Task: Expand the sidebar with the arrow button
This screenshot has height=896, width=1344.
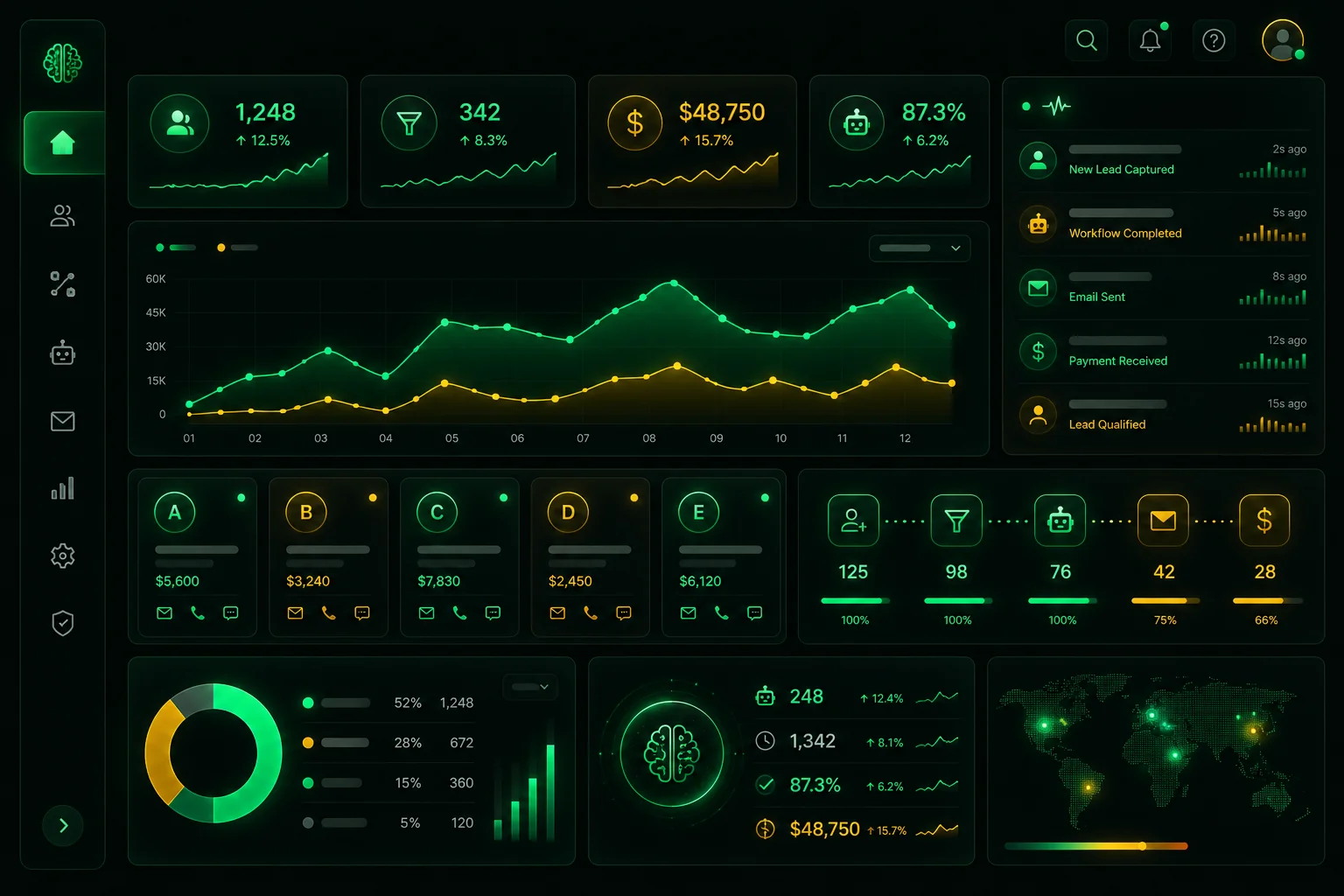Action: click(63, 825)
